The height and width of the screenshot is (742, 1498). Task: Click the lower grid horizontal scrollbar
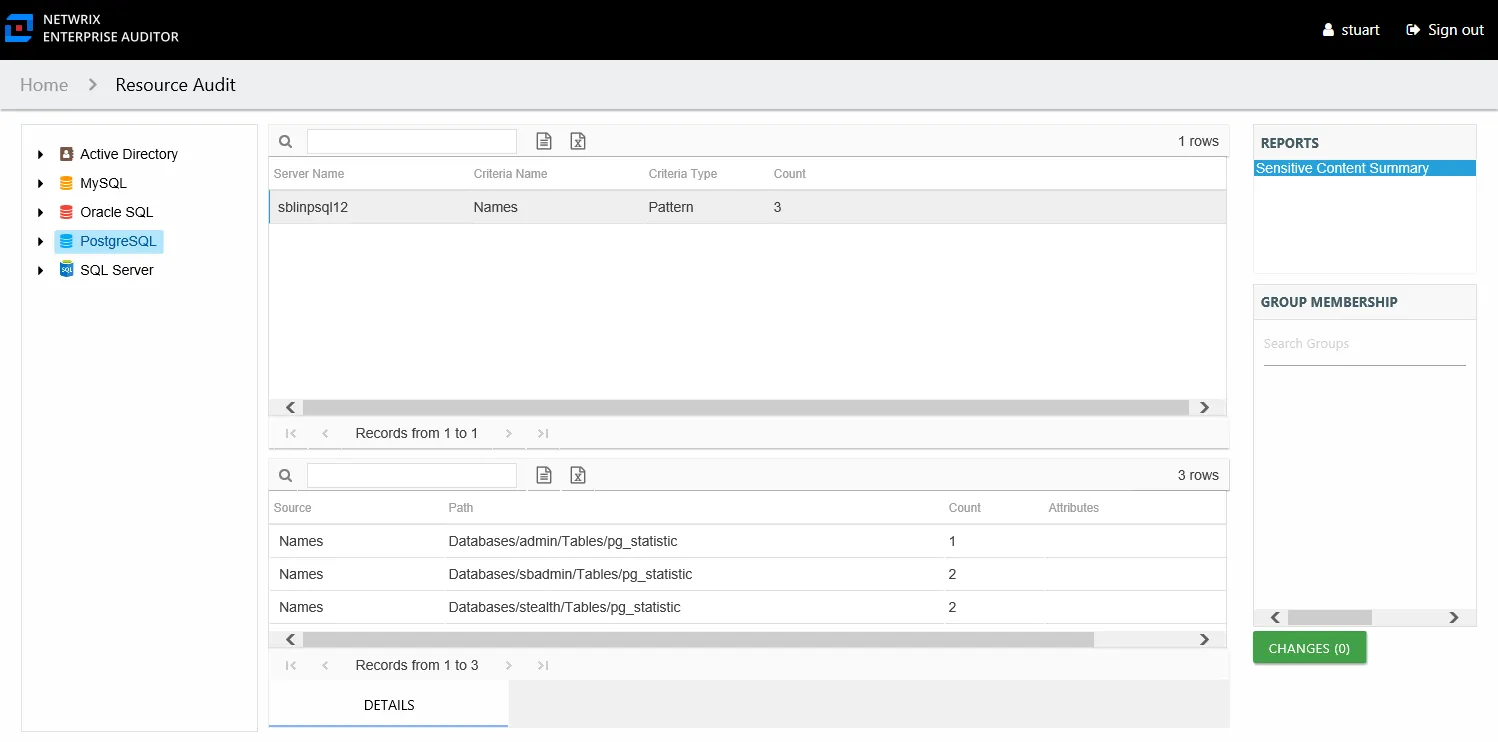coord(698,639)
